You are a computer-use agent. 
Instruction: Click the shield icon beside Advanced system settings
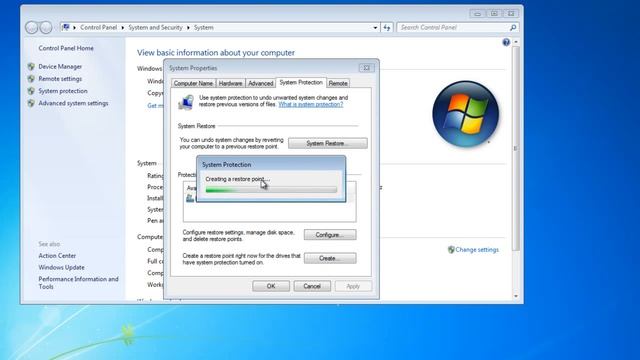[31, 103]
